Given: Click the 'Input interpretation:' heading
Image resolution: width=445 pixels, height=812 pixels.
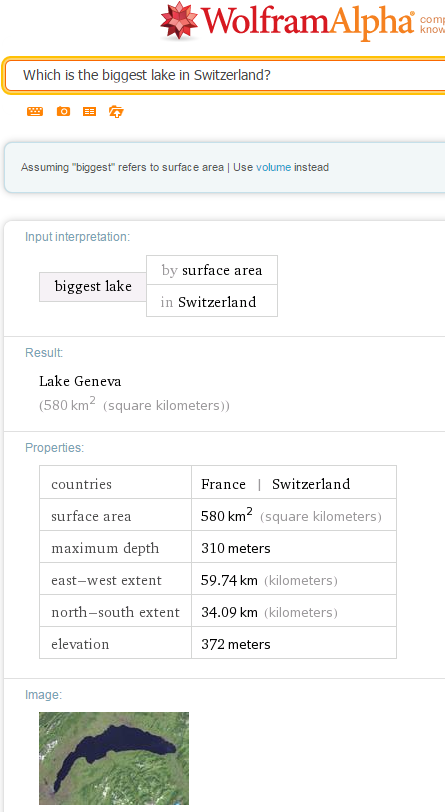Looking at the screenshot, I should (77, 237).
